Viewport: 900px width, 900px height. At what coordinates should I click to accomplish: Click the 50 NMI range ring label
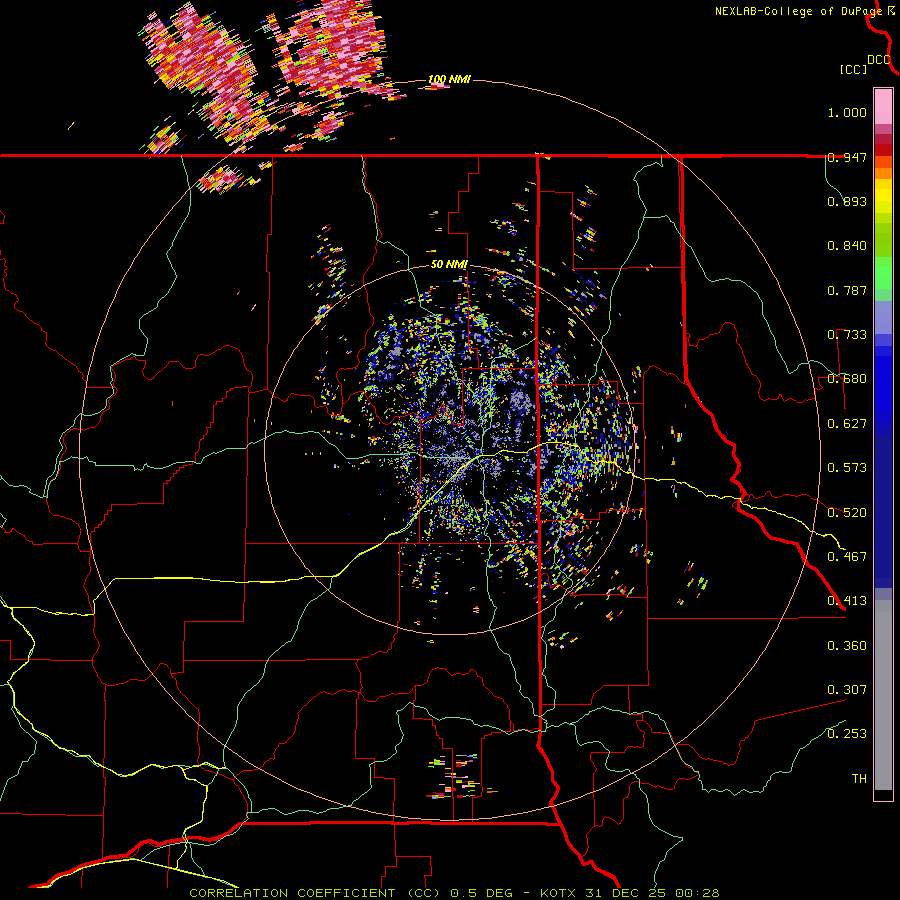coord(449,264)
